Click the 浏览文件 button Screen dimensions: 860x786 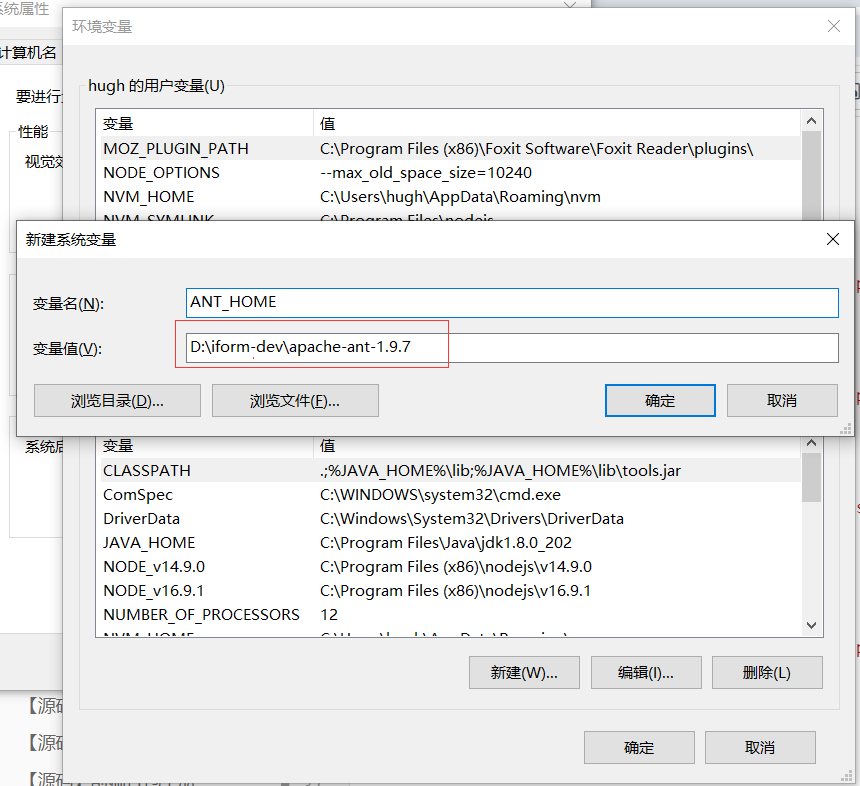coord(295,401)
